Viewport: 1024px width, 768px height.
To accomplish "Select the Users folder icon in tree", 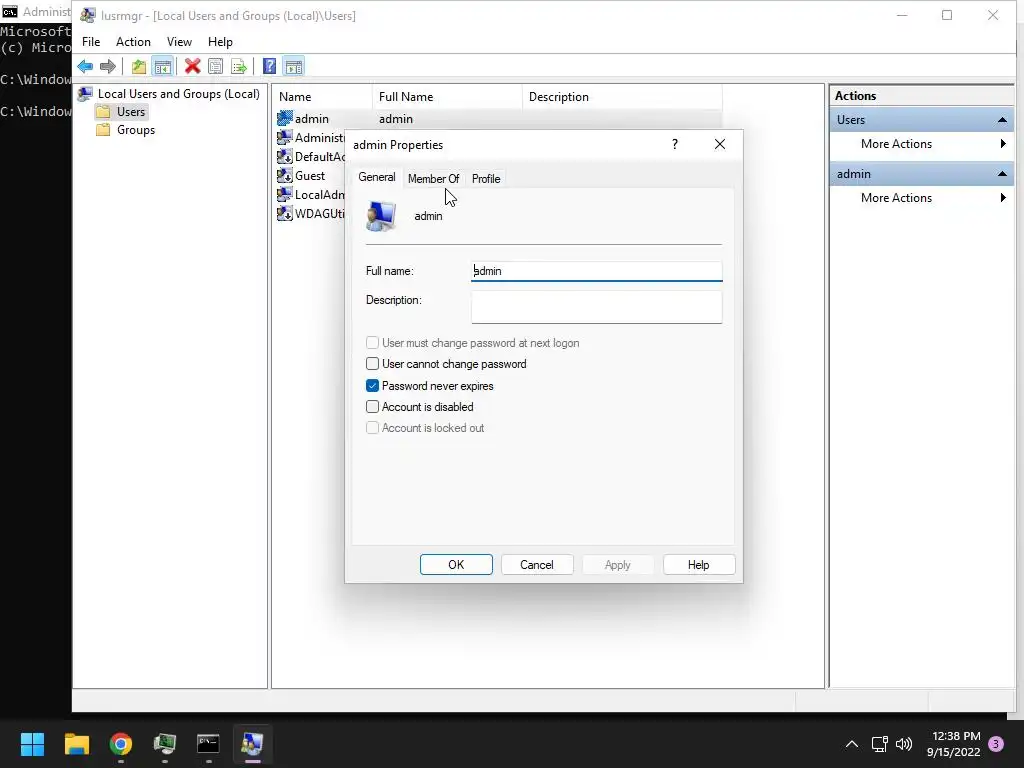I will tap(103, 112).
